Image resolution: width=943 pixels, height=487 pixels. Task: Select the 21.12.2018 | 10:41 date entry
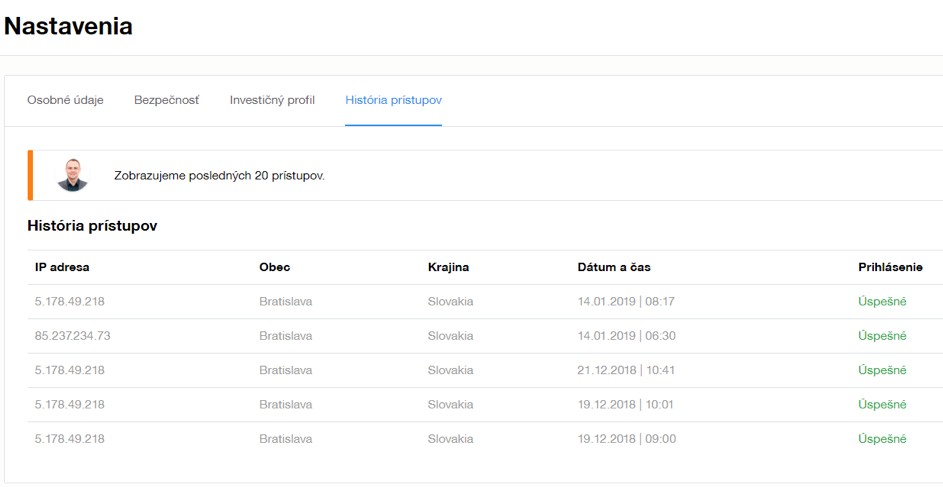coord(626,370)
